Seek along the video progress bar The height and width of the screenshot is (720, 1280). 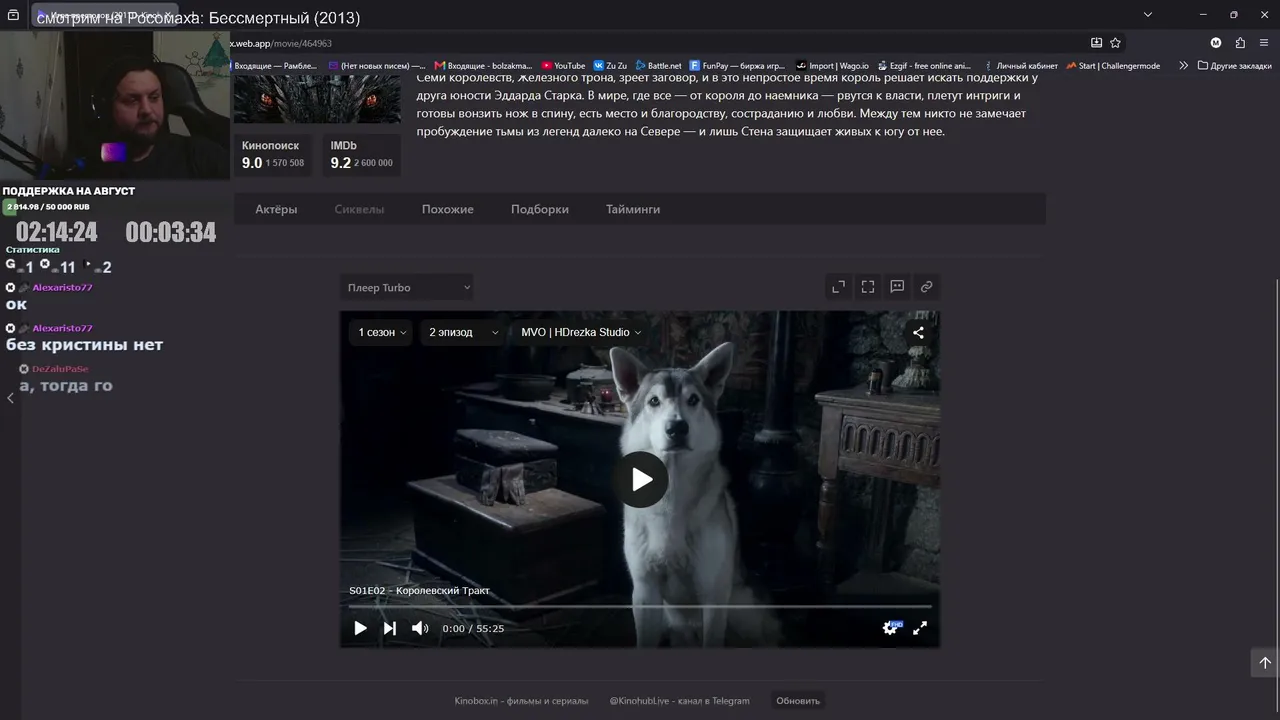pyautogui.click(x=640, y=606)
